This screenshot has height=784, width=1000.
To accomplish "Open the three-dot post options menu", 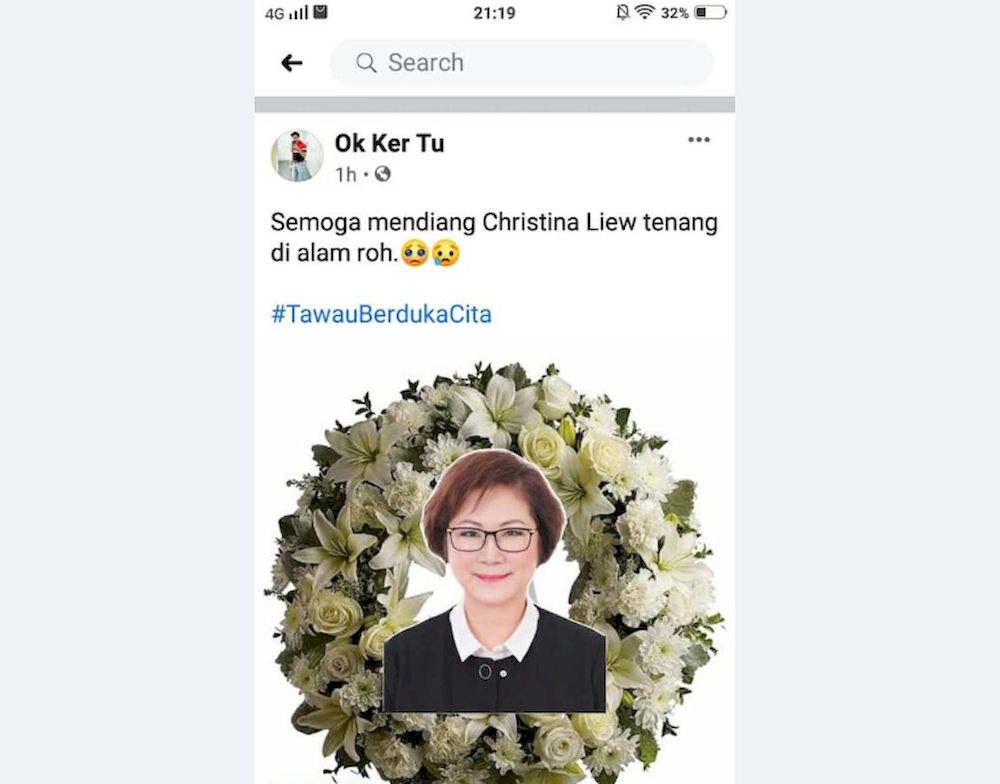I will 699,140.
